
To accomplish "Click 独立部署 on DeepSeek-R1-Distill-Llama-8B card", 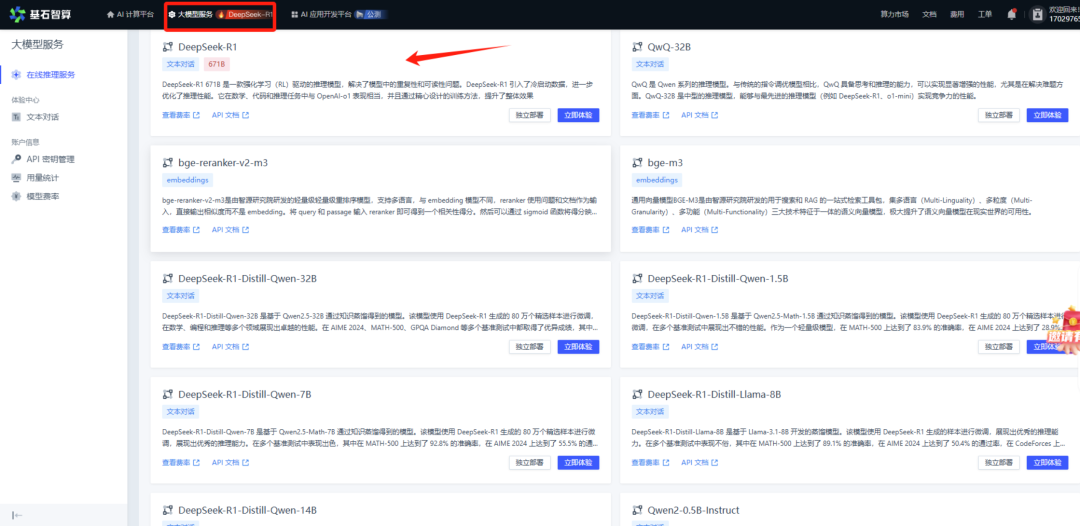I will pos(999,462).
